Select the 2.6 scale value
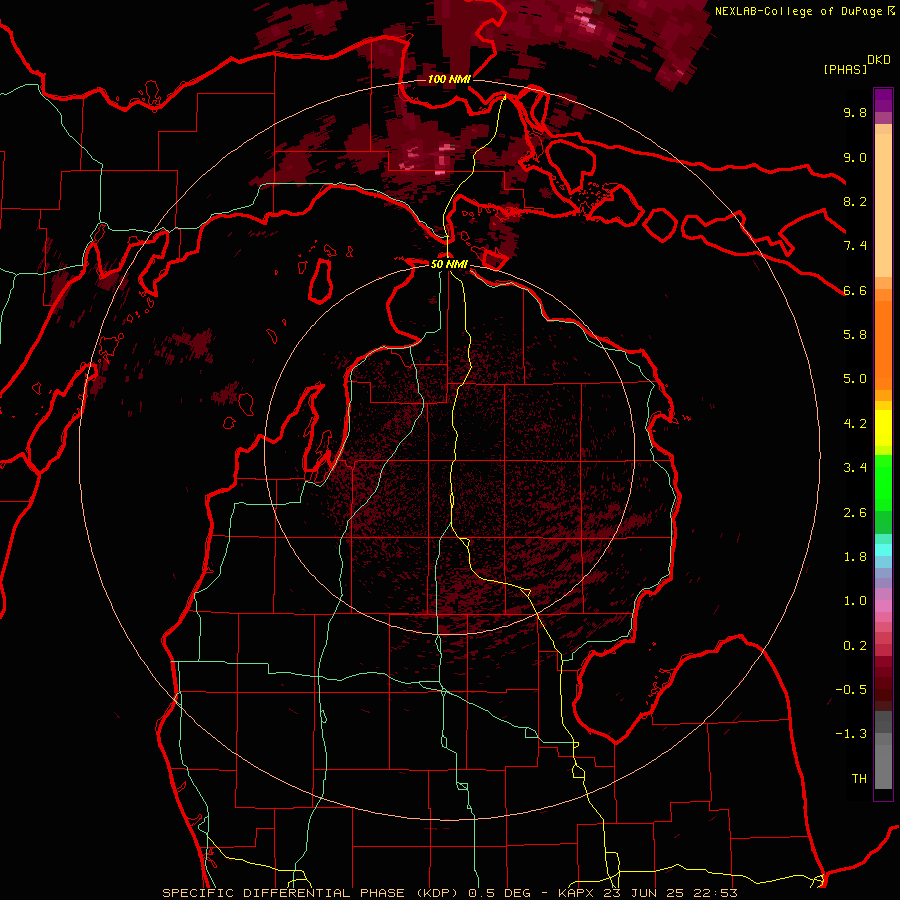The image size is (900, 900). click(855, 513)
